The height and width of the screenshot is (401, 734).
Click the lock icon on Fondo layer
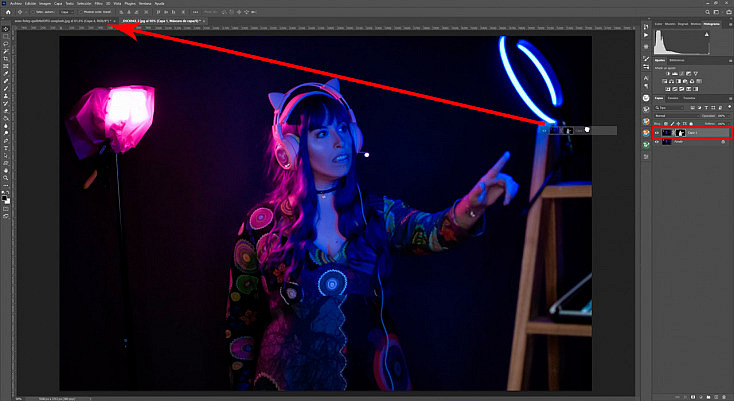coord(723,141)
